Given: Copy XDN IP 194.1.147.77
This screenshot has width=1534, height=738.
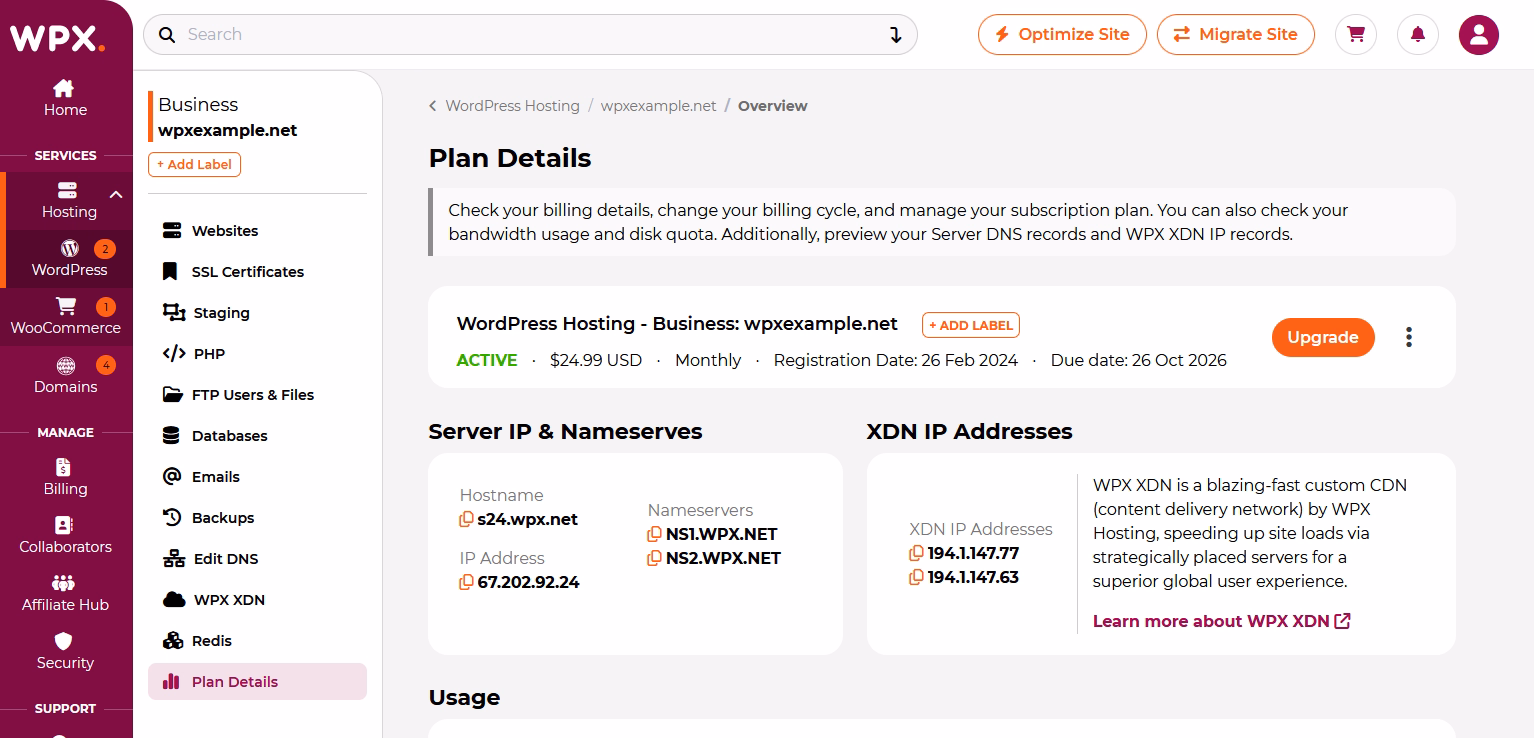Looking at the screenshot, I should 916,554.
